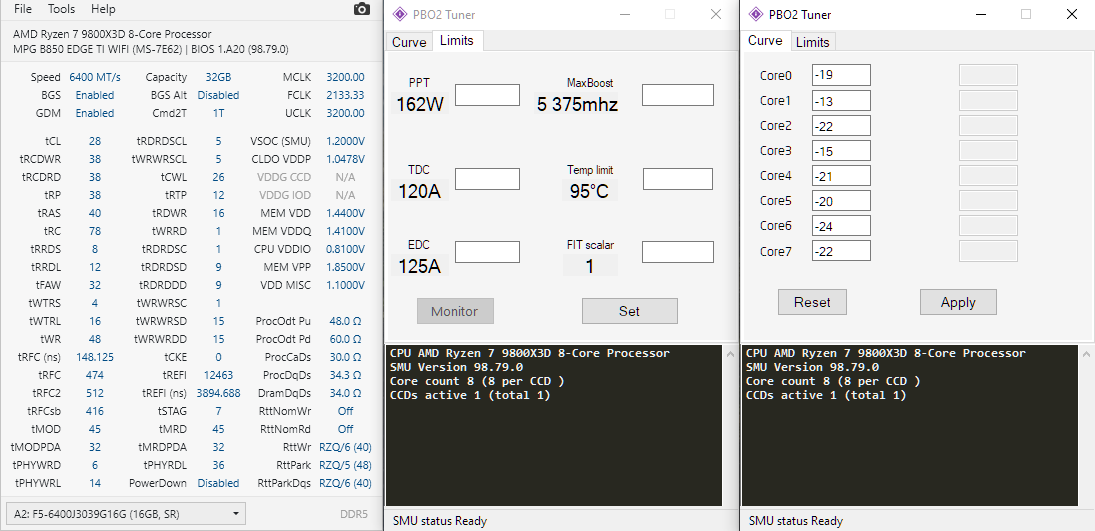1095x531 pixels.
Task: Click the RttPark value RZQ/5 (48)
Action: [345, 465]
